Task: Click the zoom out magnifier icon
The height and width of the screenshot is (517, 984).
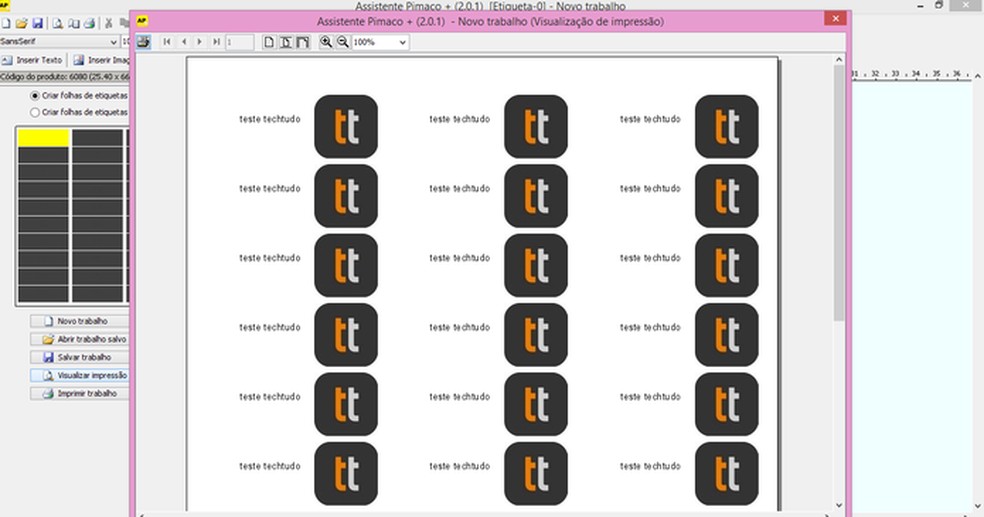Action: (343, 42)
